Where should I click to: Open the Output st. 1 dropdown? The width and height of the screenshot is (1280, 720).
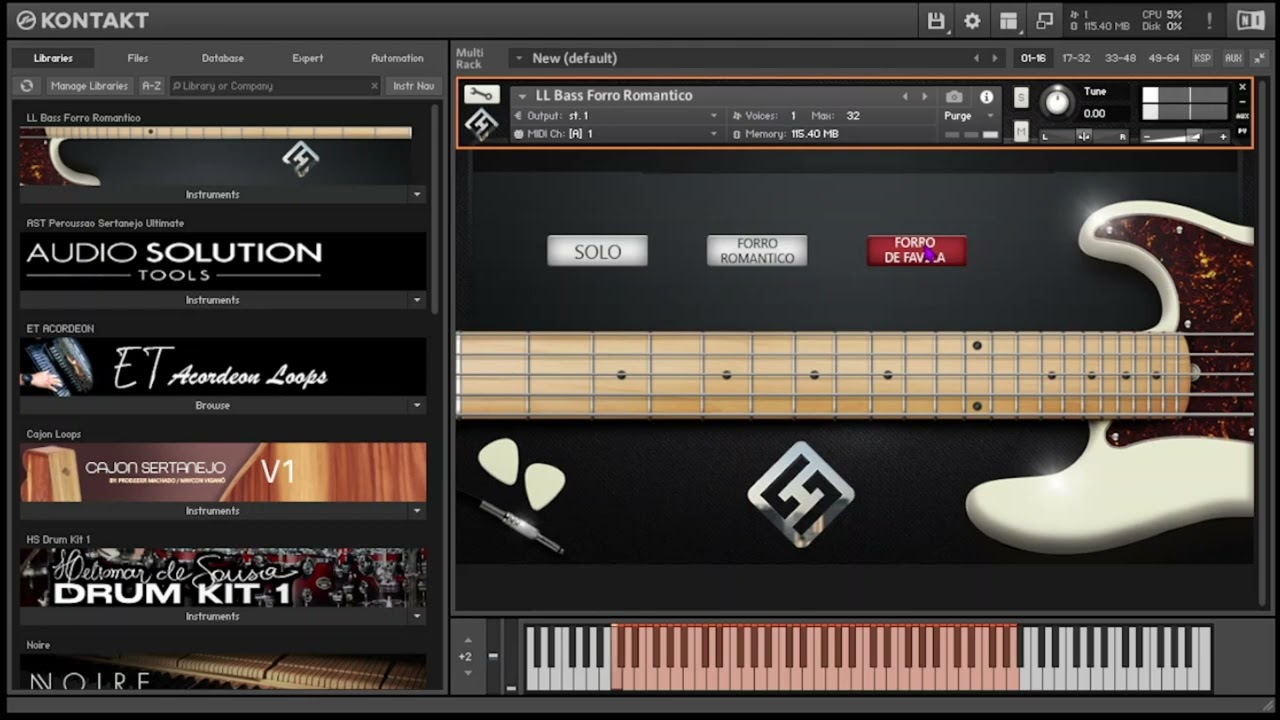click(713, 116)
